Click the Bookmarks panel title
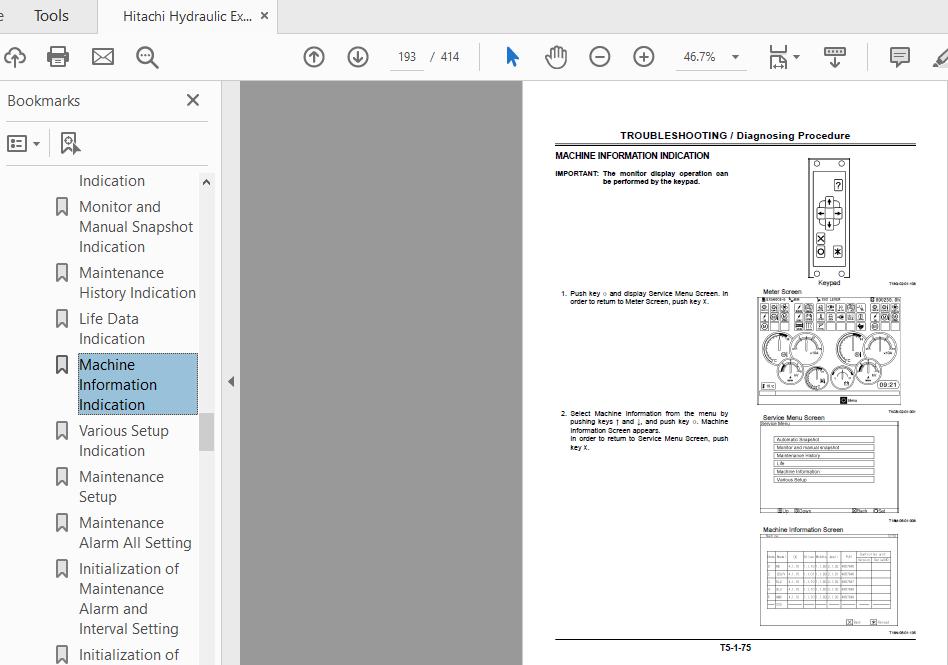This screenshot has width=948, height=665. (44, 101)
